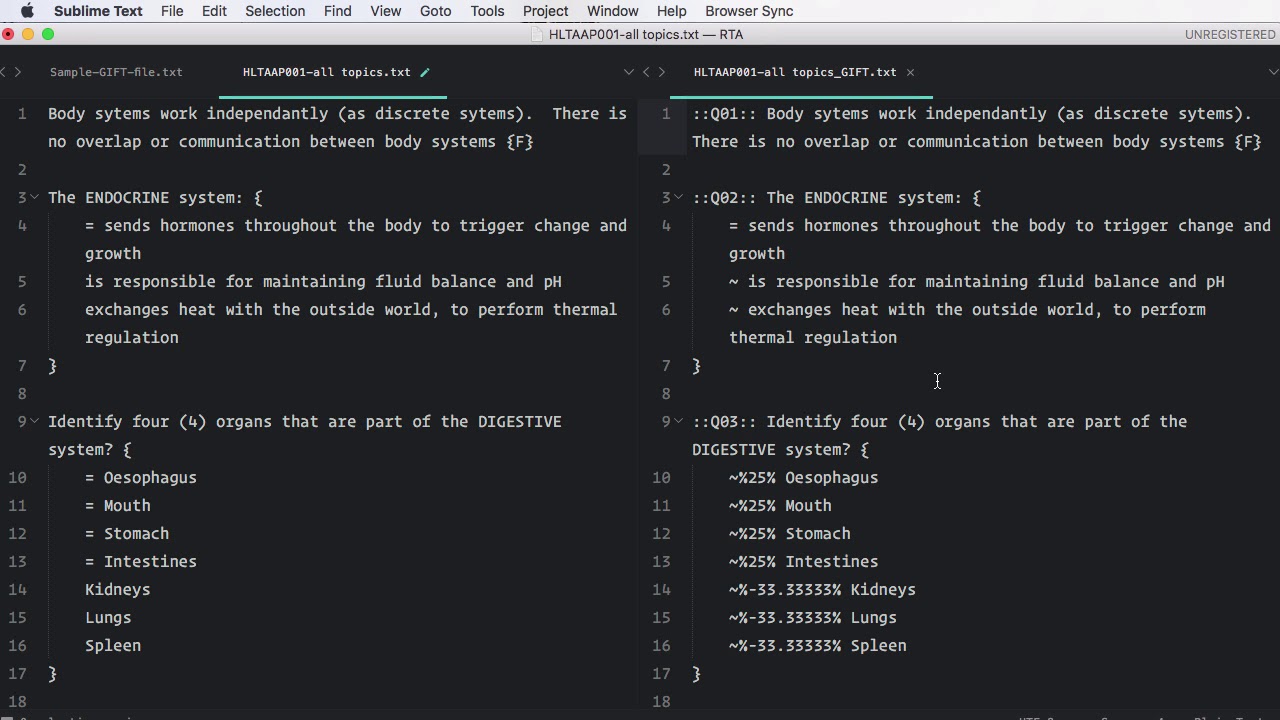
Task: Click the closing brace on line 17 left pane
Action: tap(53, 673)
